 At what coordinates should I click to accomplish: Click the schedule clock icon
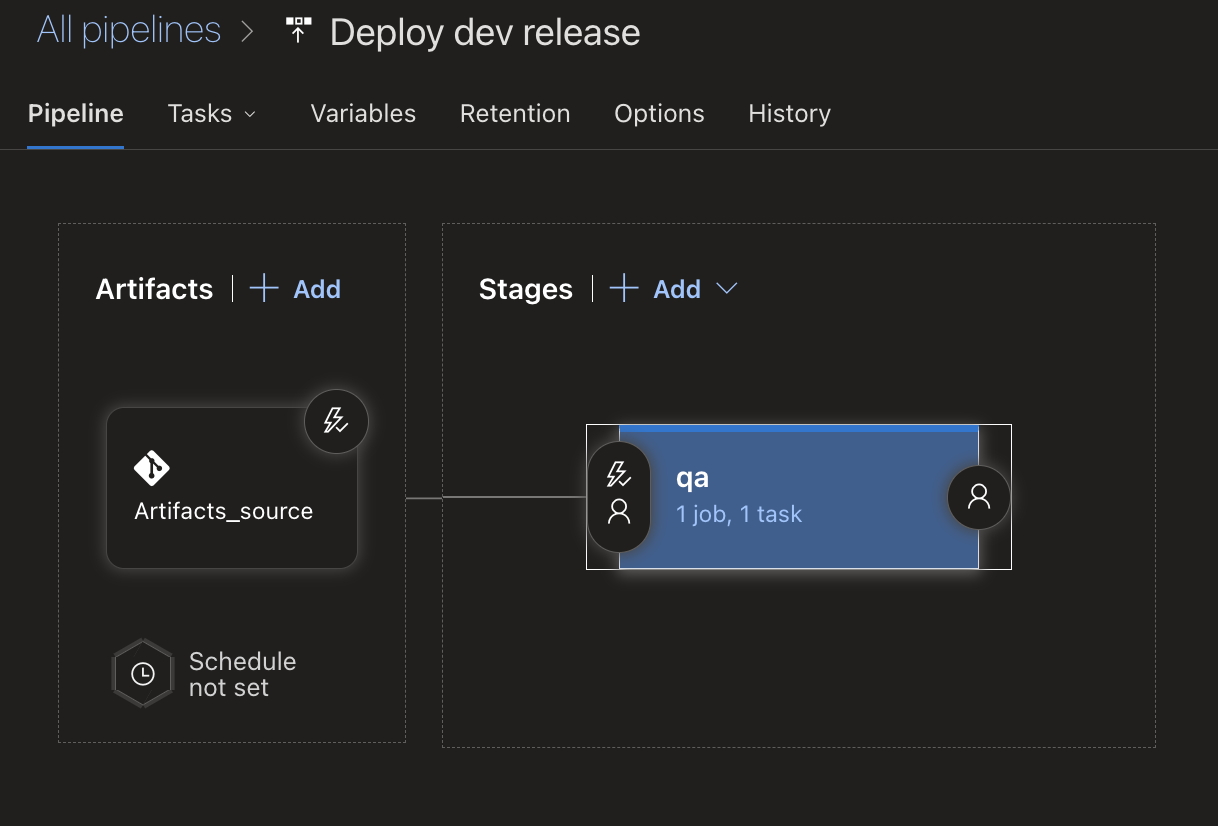coord(143,674)
